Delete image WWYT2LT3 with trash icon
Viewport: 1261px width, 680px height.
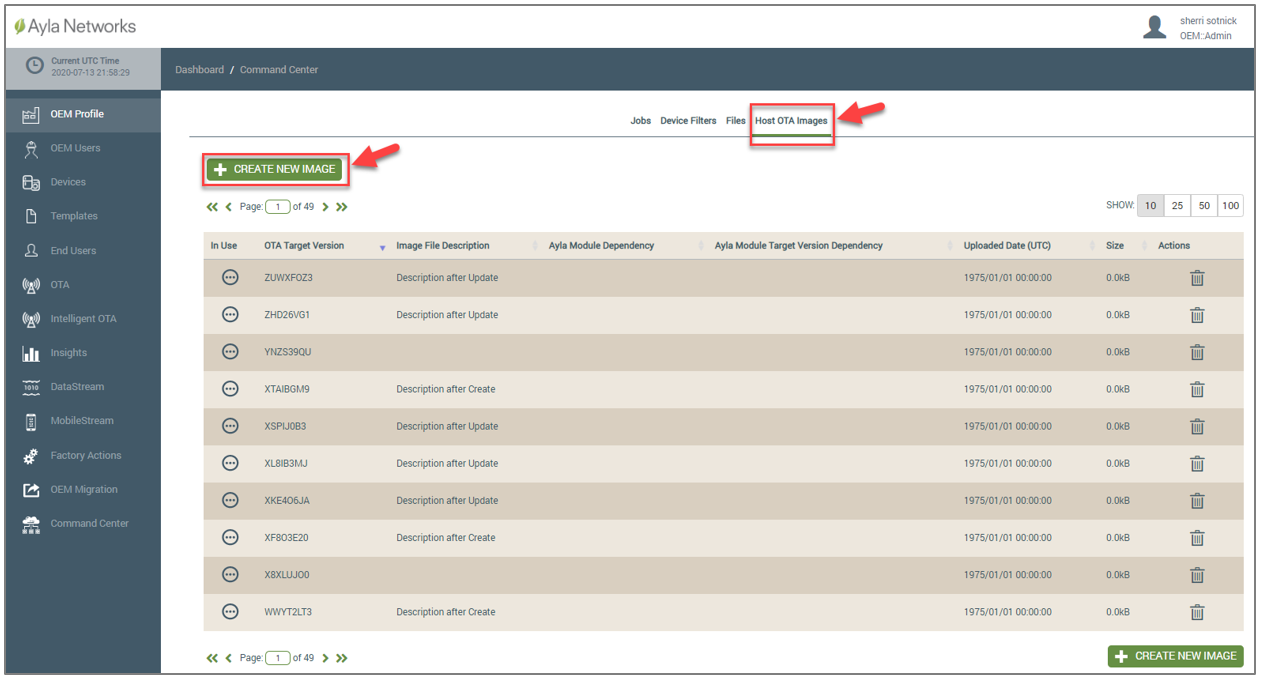tap(1197, 612)
